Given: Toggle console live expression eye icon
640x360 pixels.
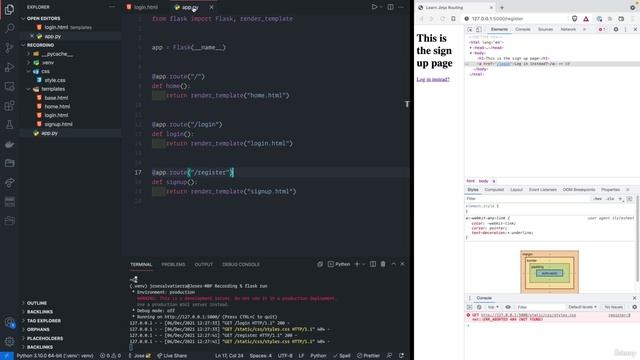Looking at the screenshot, I should 508,307.
